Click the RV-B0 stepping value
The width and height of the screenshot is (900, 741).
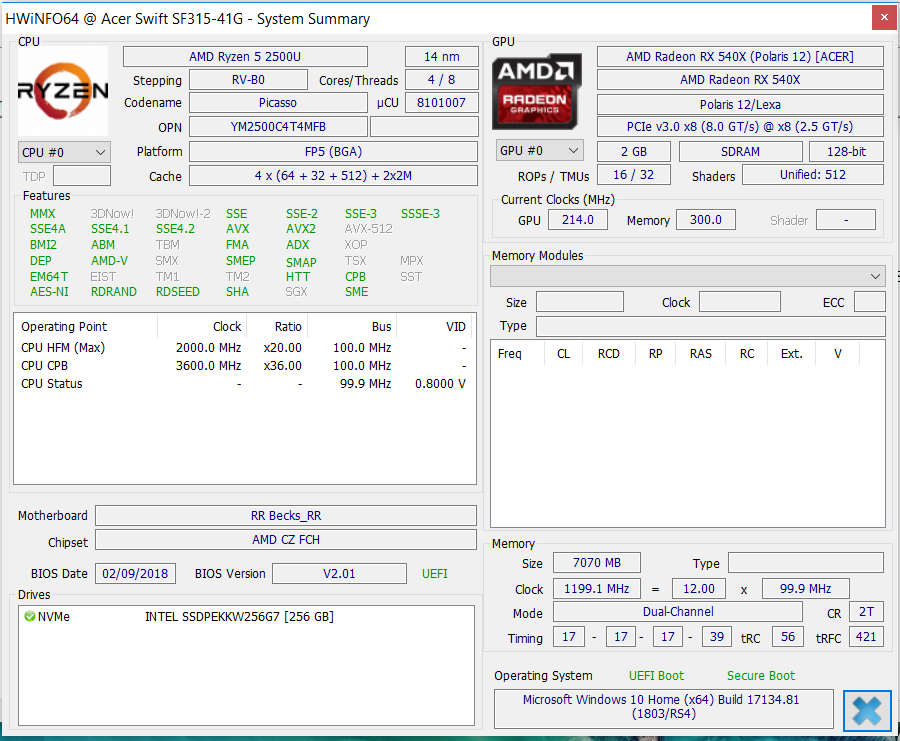(x=248, y=80)
